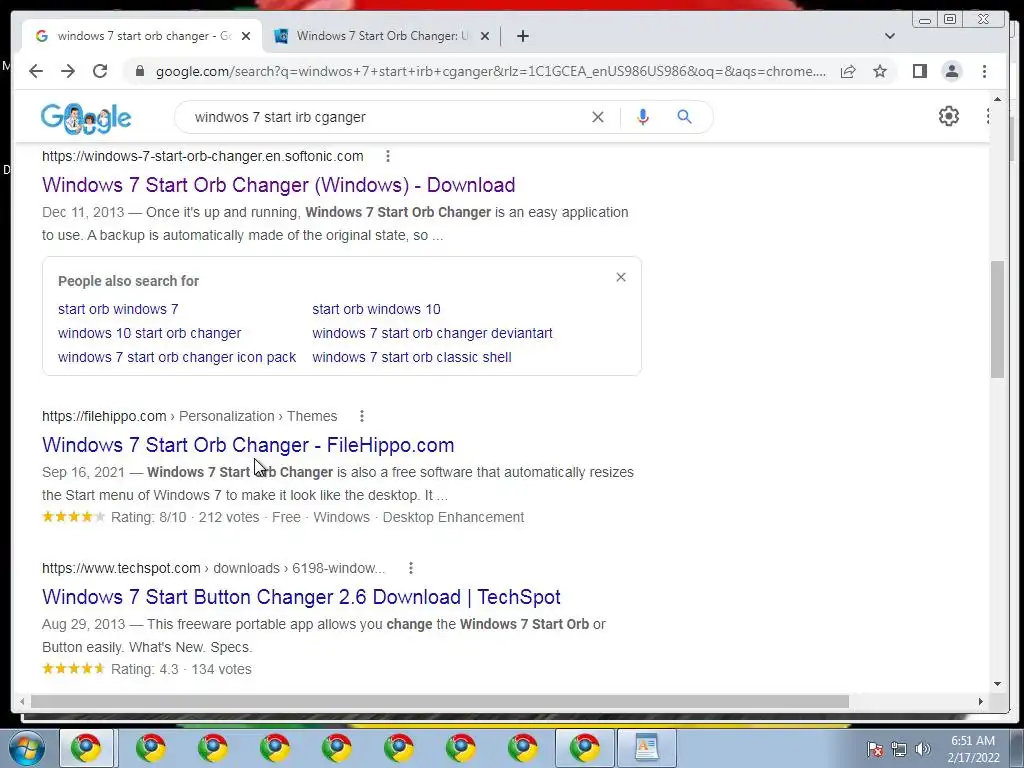Open Action Center flag in tray
Screen dimensions: 1024x768
(875, 749)
